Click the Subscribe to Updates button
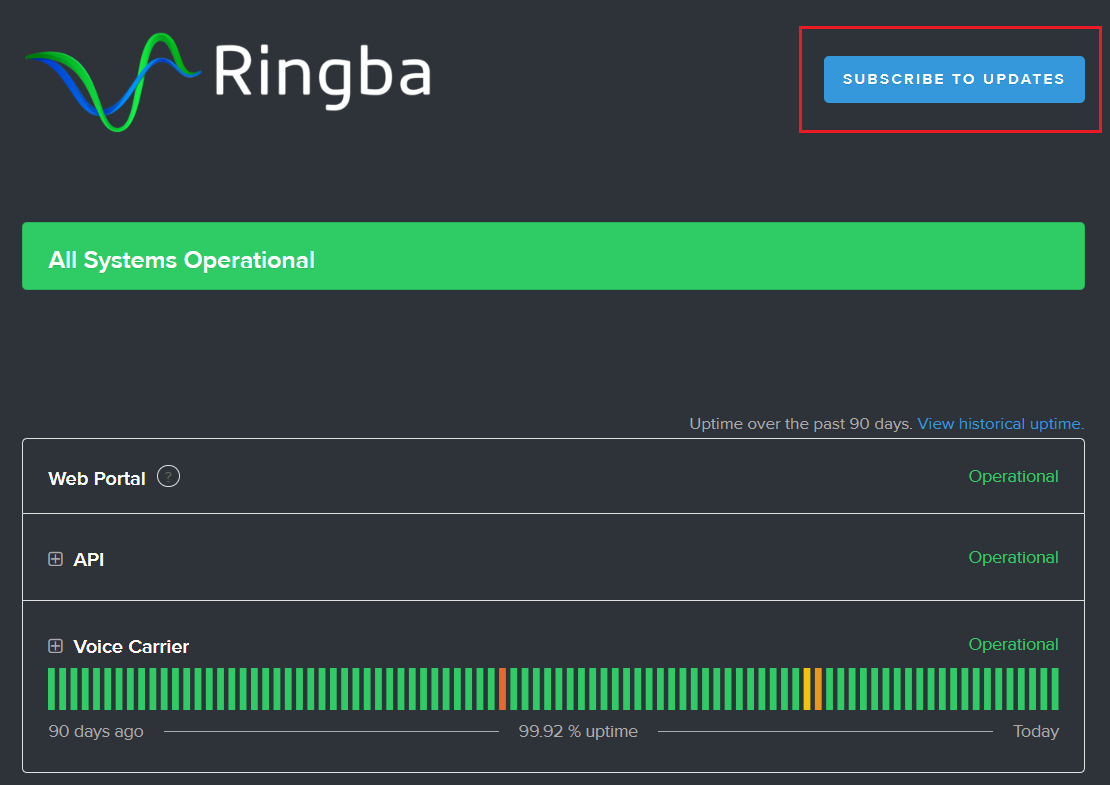 [954, 79]
